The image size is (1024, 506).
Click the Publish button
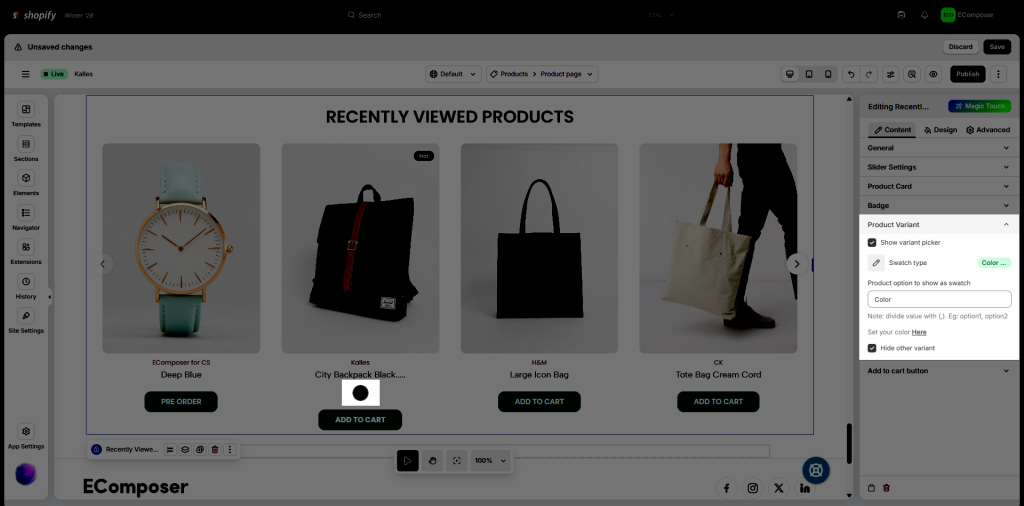click(966, 74)
